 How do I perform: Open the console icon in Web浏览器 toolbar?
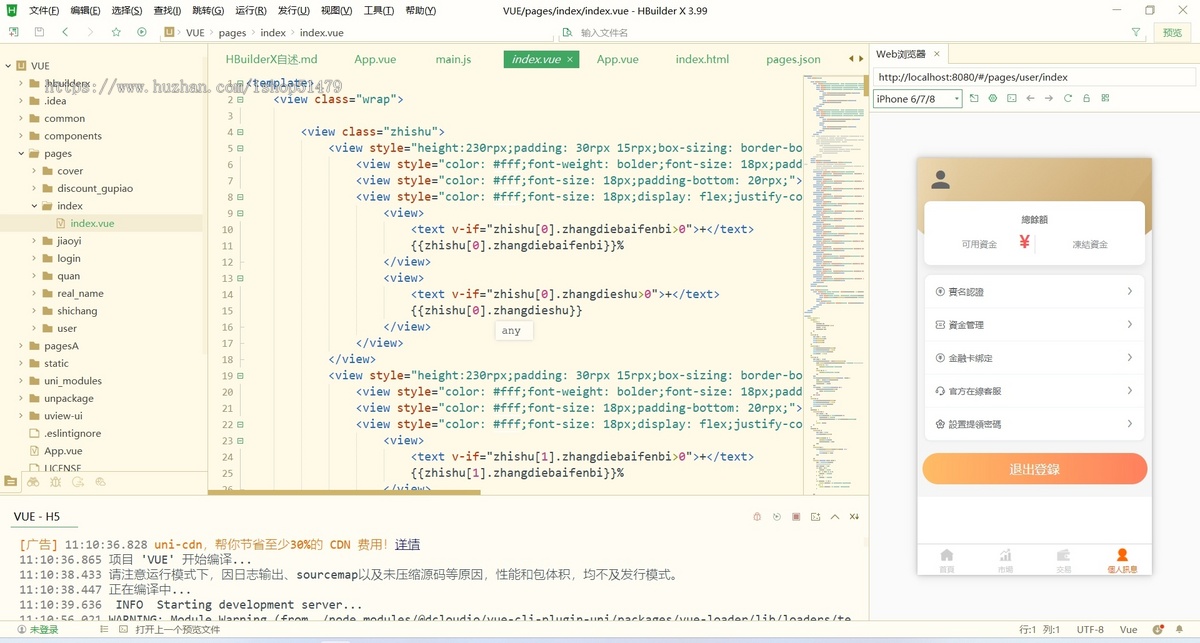coord(1012,98)
